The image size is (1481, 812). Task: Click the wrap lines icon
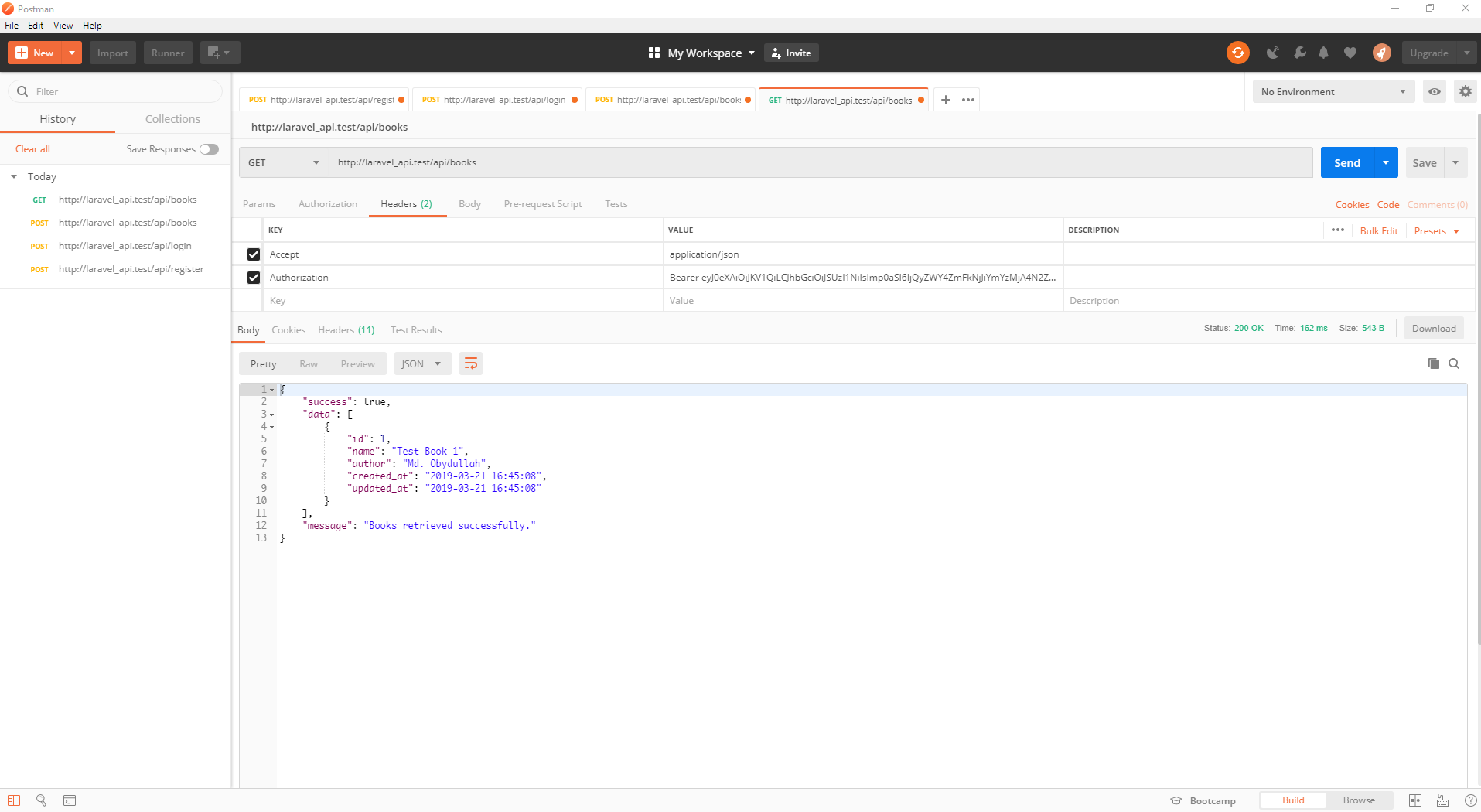470,363
